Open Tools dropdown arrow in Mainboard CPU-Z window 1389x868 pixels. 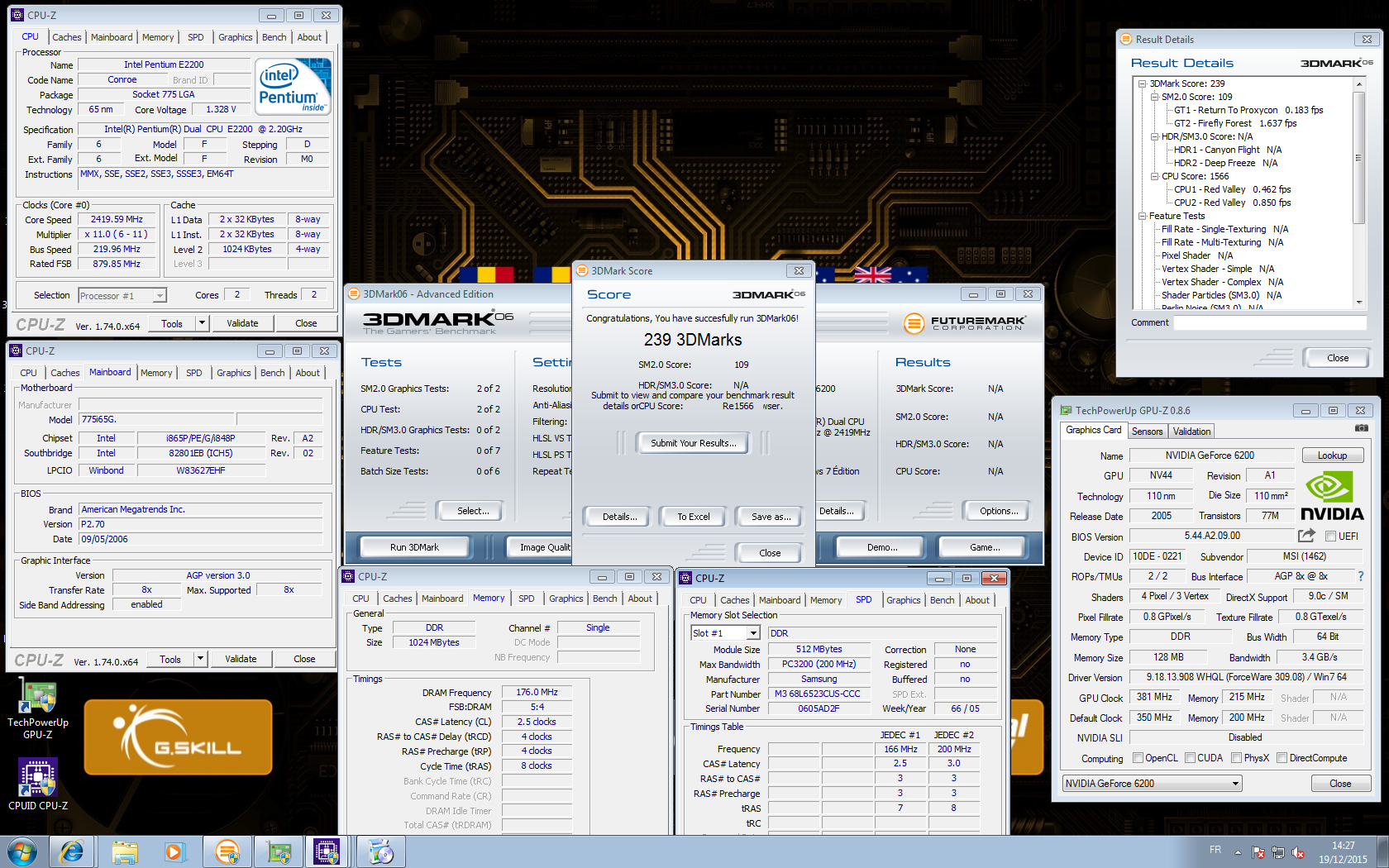coord(200,659)
